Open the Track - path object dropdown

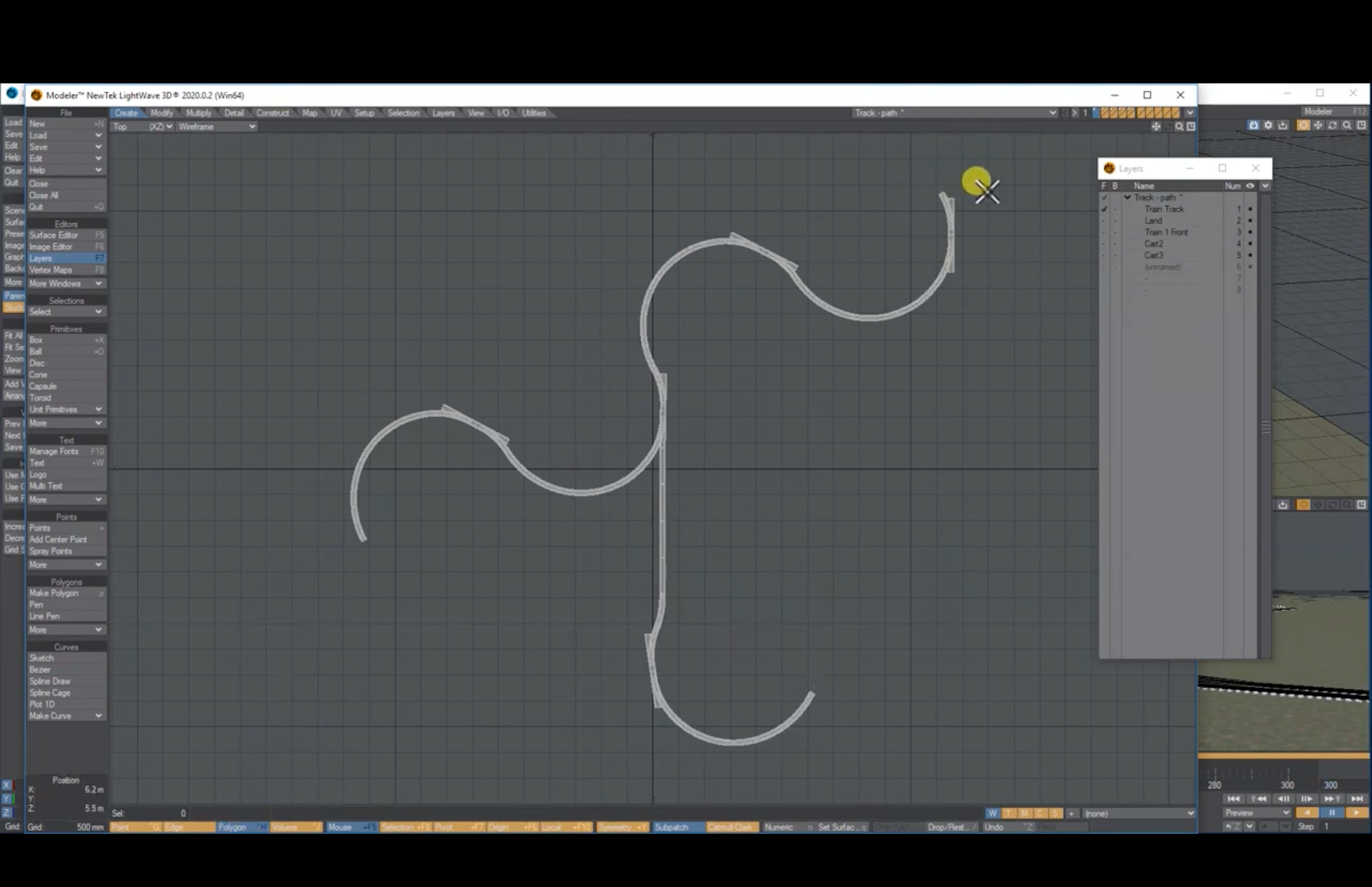[x=955, y=113]
